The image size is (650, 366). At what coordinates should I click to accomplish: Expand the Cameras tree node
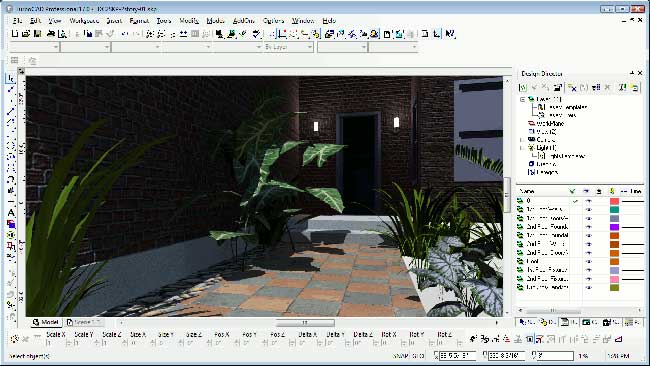522,140
